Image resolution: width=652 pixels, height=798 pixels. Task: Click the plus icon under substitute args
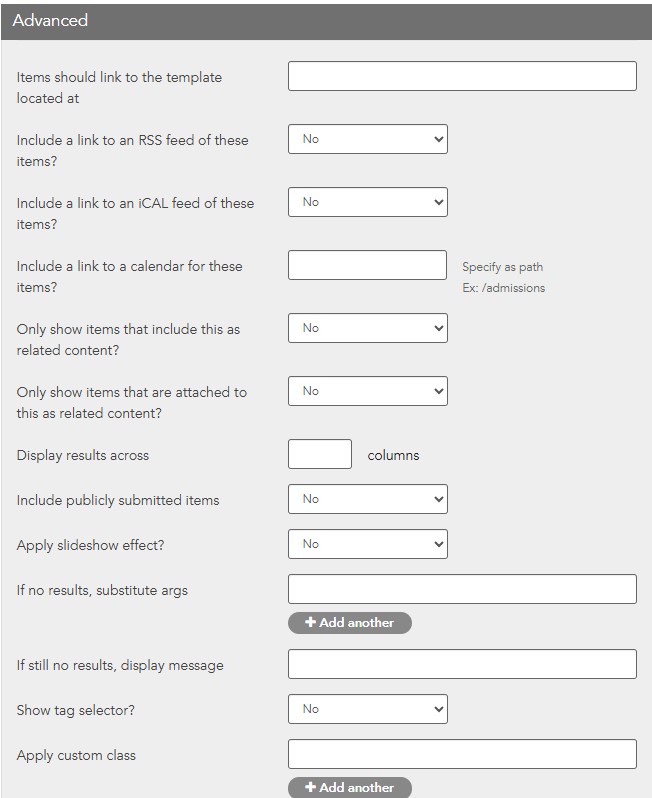(x=310, y=623)
